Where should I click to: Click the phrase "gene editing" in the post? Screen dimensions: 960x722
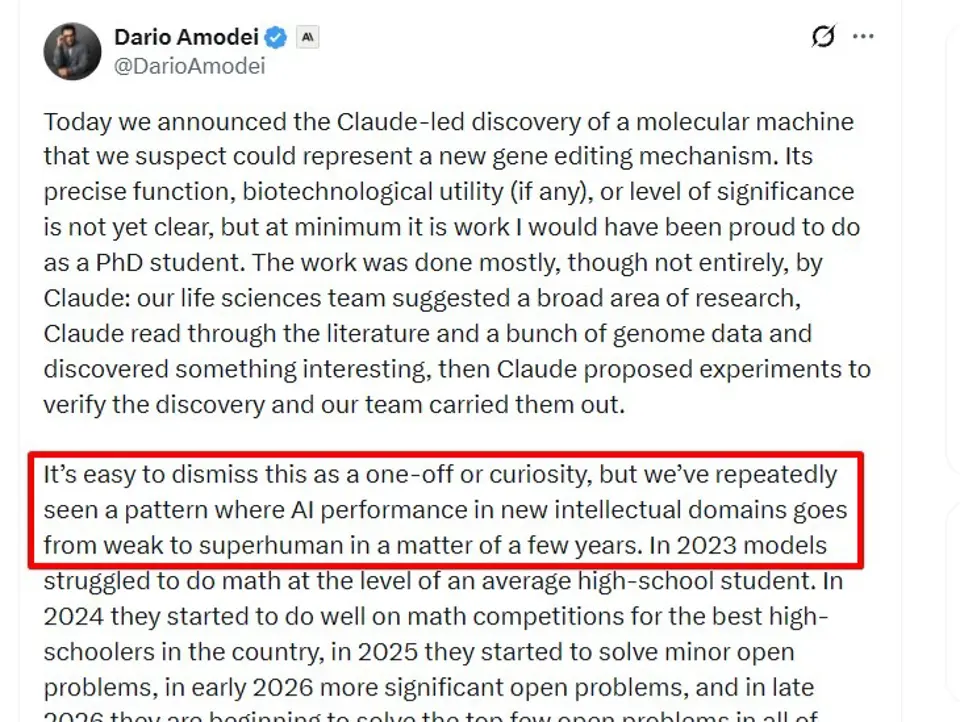(562, 157)
